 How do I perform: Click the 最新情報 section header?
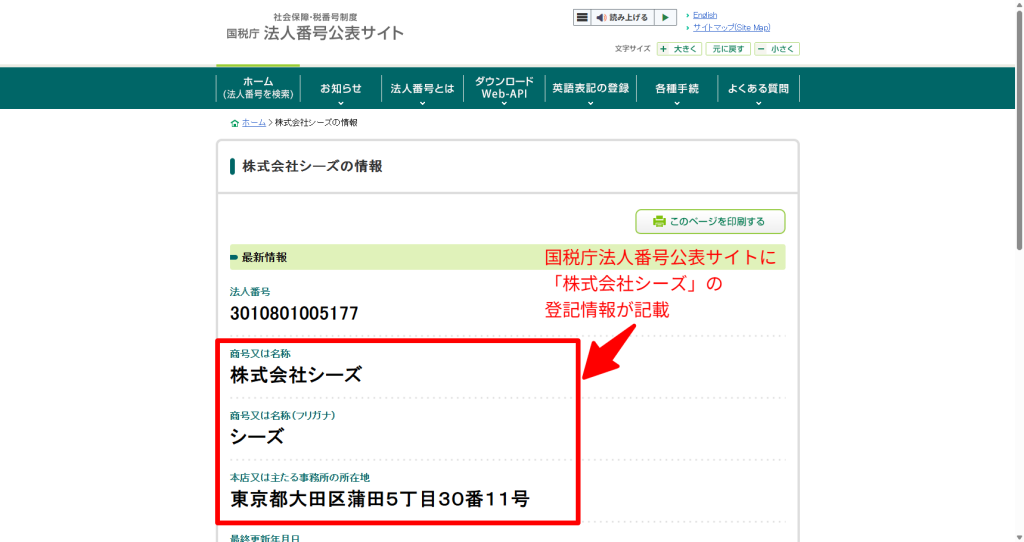(x=507, y=257)
